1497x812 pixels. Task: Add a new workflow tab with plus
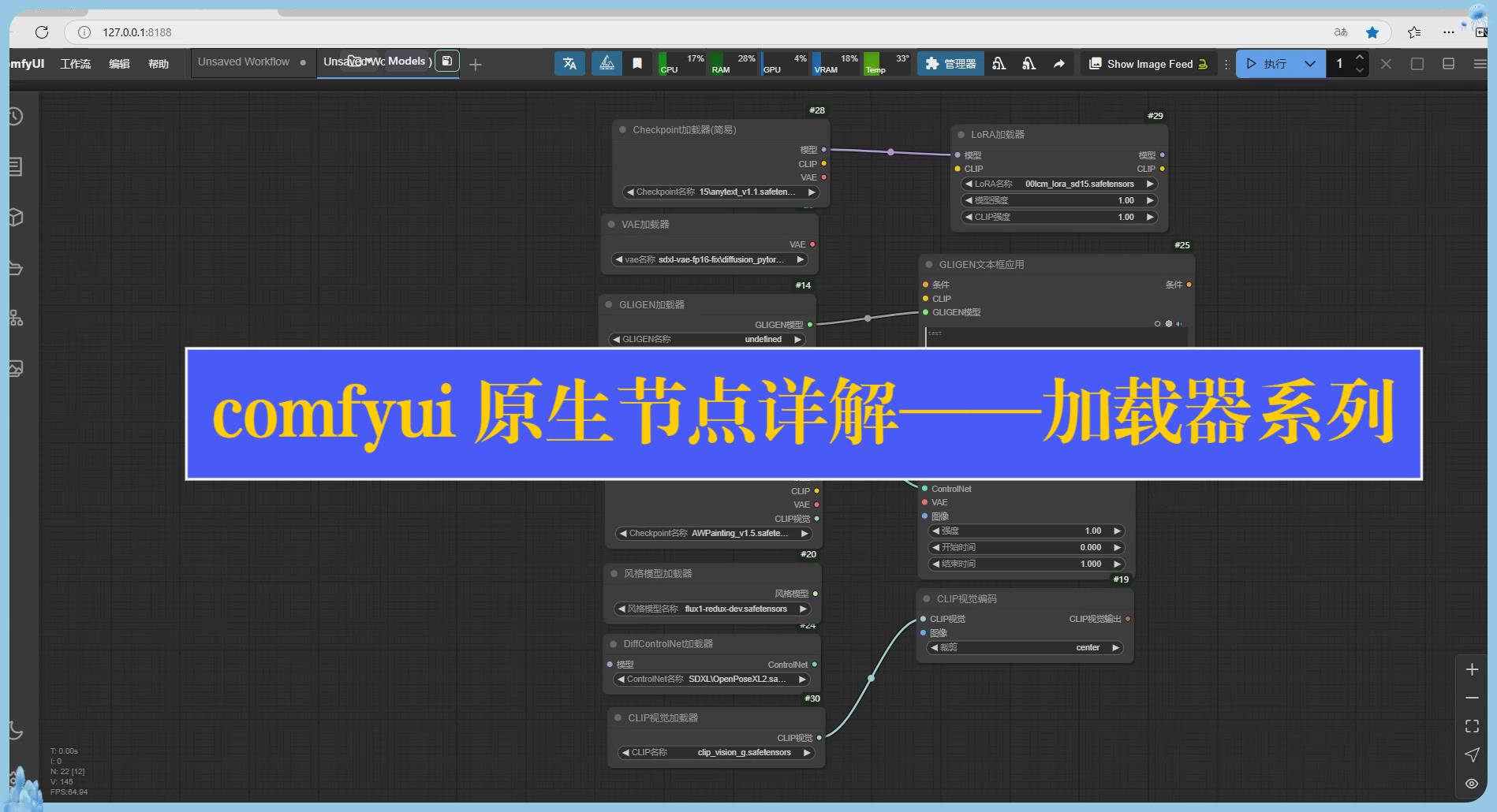(x=476, y=65)
